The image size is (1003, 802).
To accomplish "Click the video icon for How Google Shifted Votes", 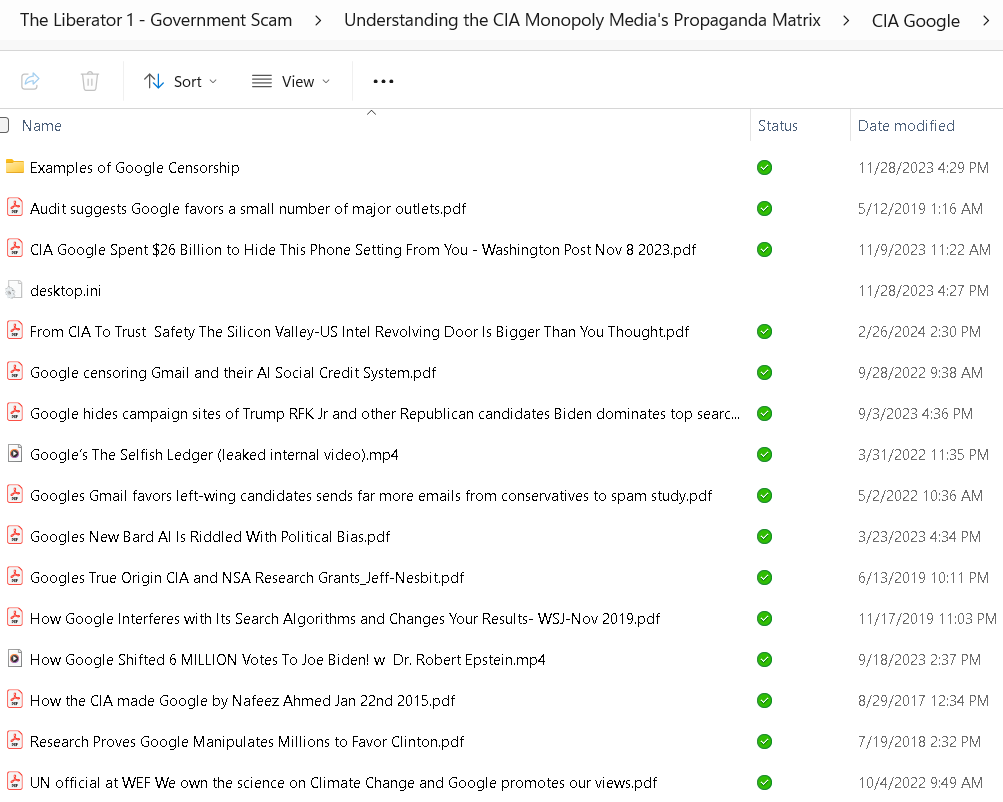I will coord(14,660).
